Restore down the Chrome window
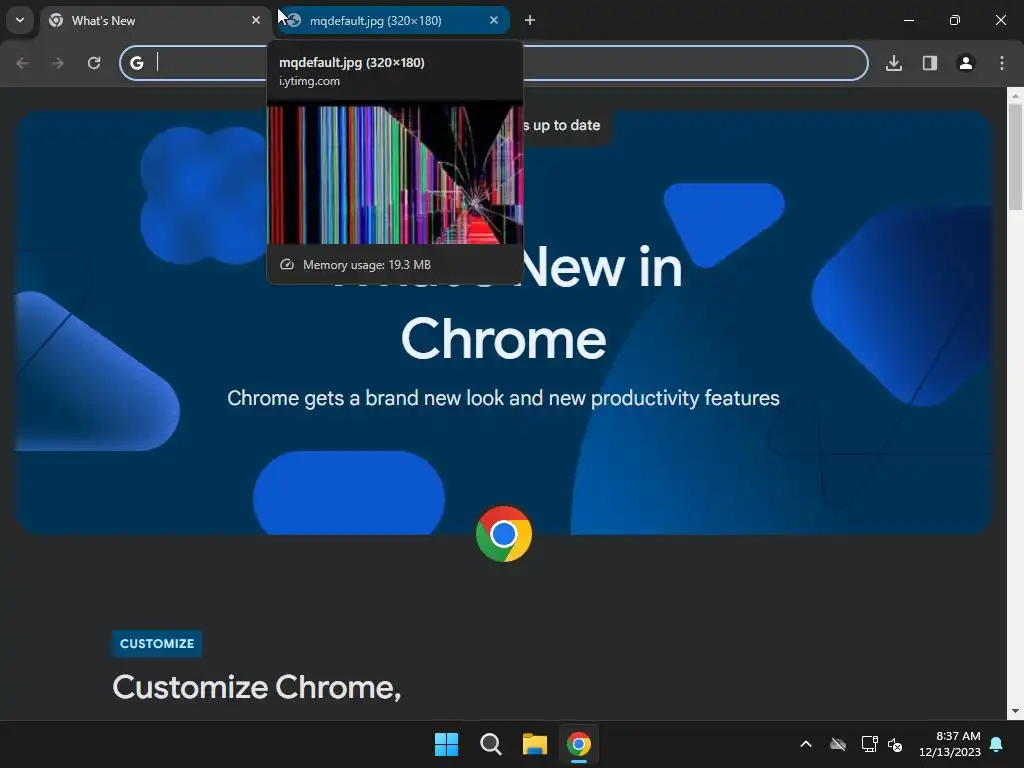 [x=955, y=20]
